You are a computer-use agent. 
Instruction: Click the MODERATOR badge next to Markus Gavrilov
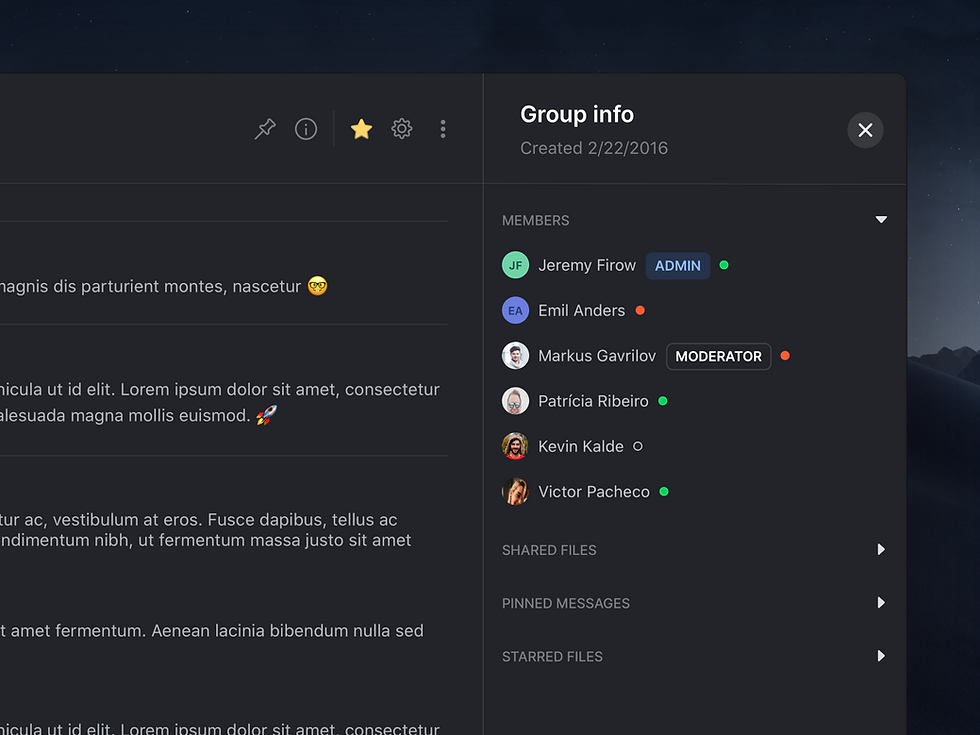point(719,356)
